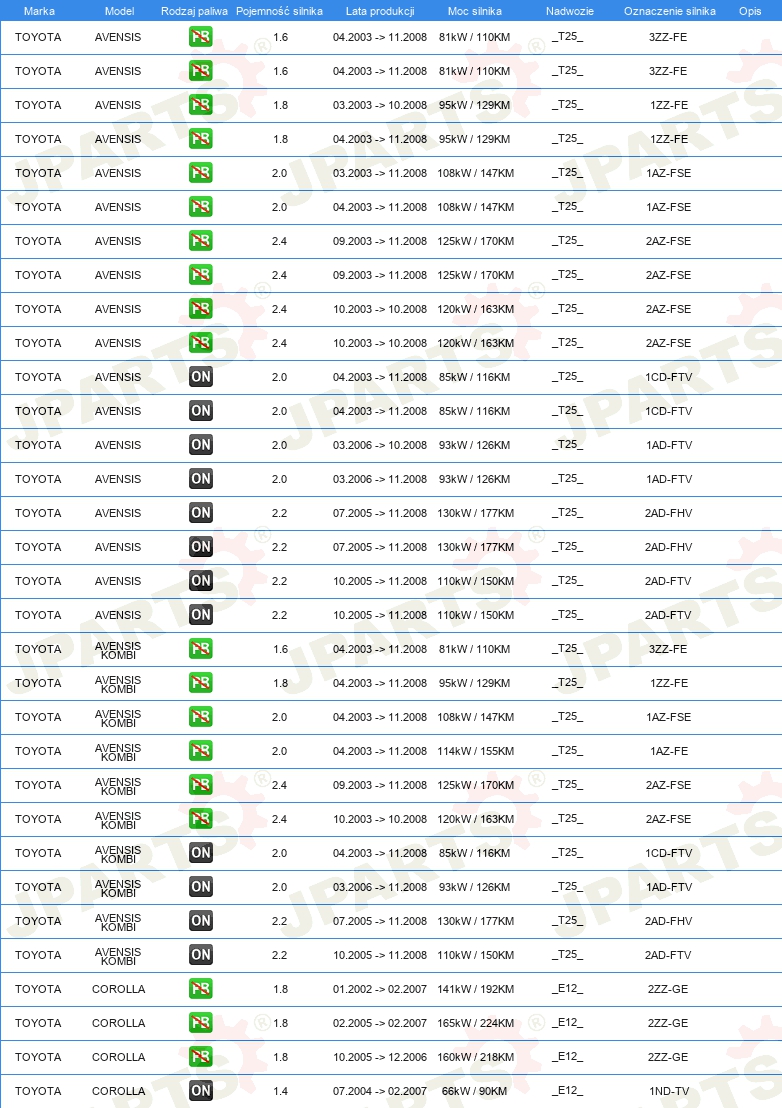
Task: Click the Nadwozie column header
Action: 569,11
